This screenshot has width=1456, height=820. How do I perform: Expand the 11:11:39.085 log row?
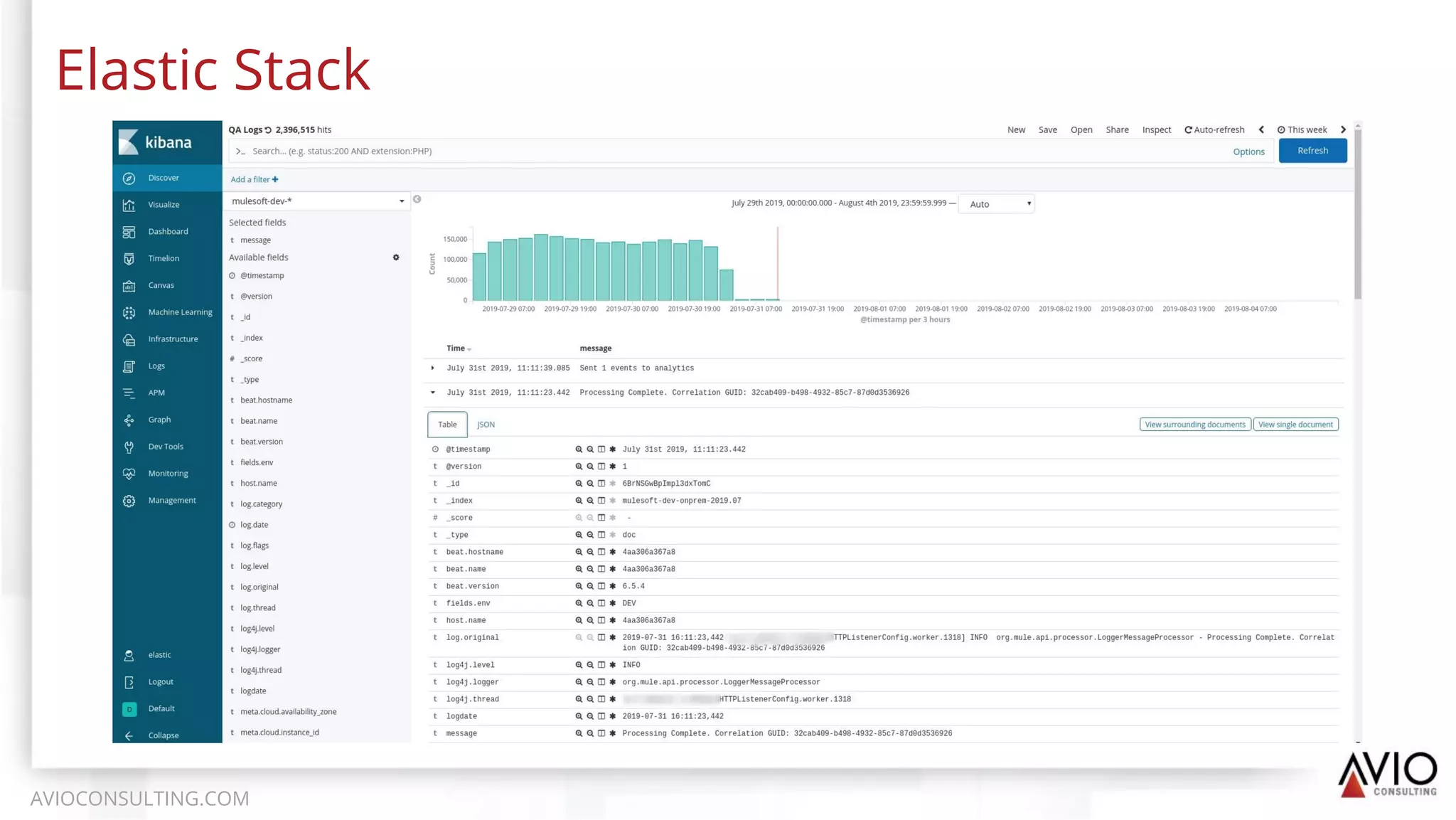432,368
